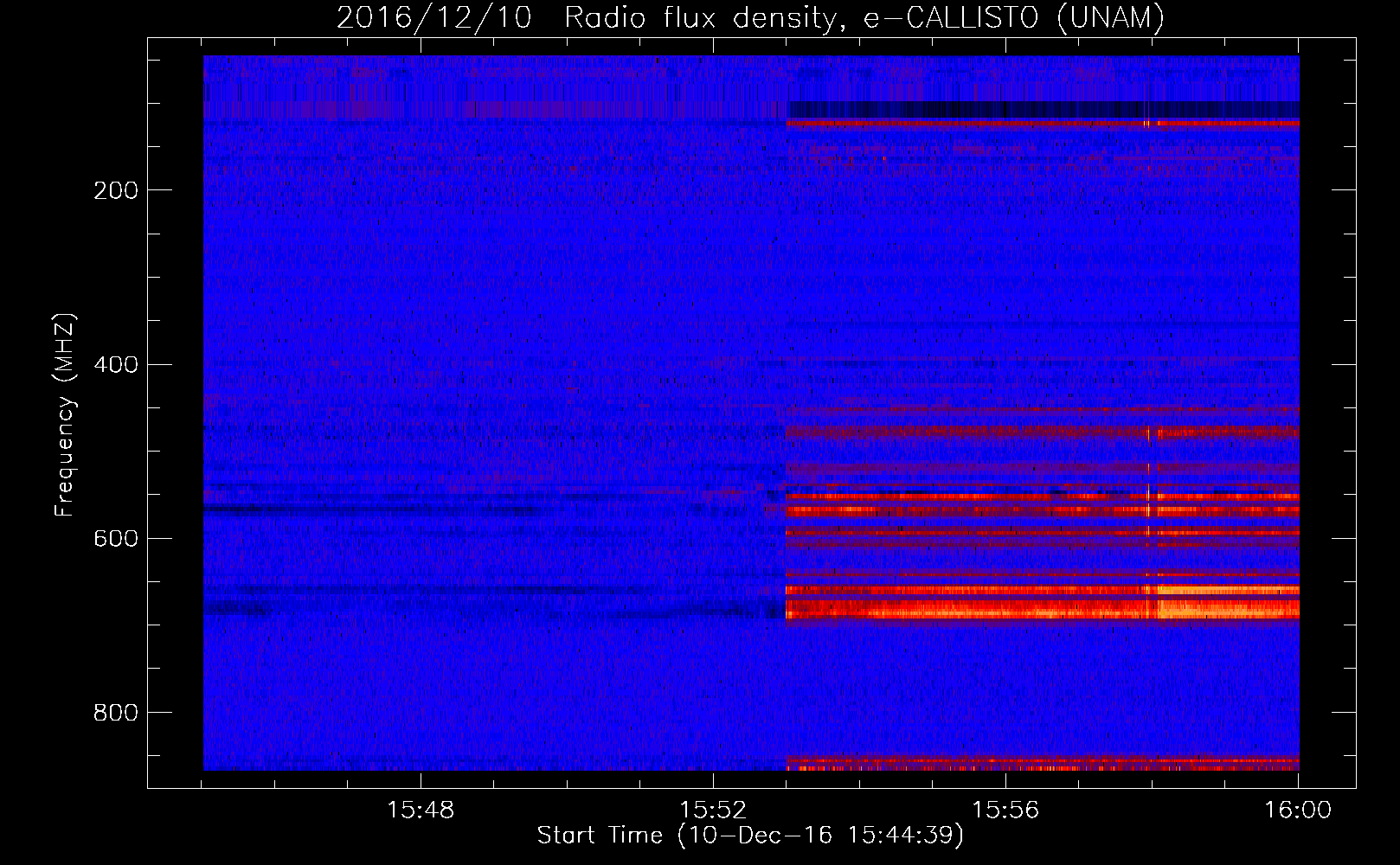Select the 600 frequency tick label
Screen dimensions: 1400x865
[x=115, y=538]
